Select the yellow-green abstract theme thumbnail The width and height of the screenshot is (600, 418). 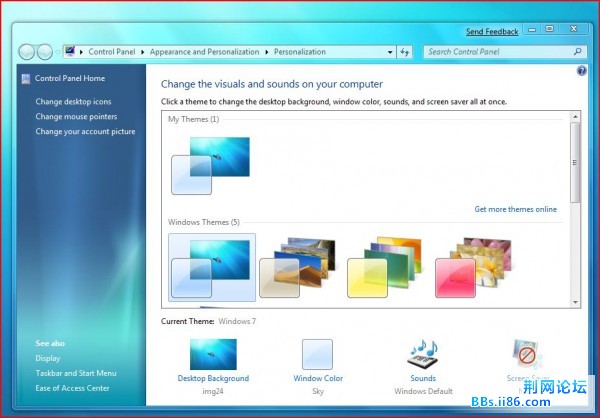[385, 268]
